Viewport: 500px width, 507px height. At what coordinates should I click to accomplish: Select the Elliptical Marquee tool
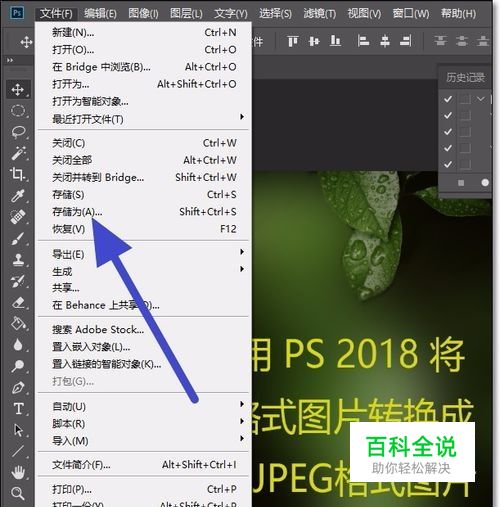coord(18,111)
